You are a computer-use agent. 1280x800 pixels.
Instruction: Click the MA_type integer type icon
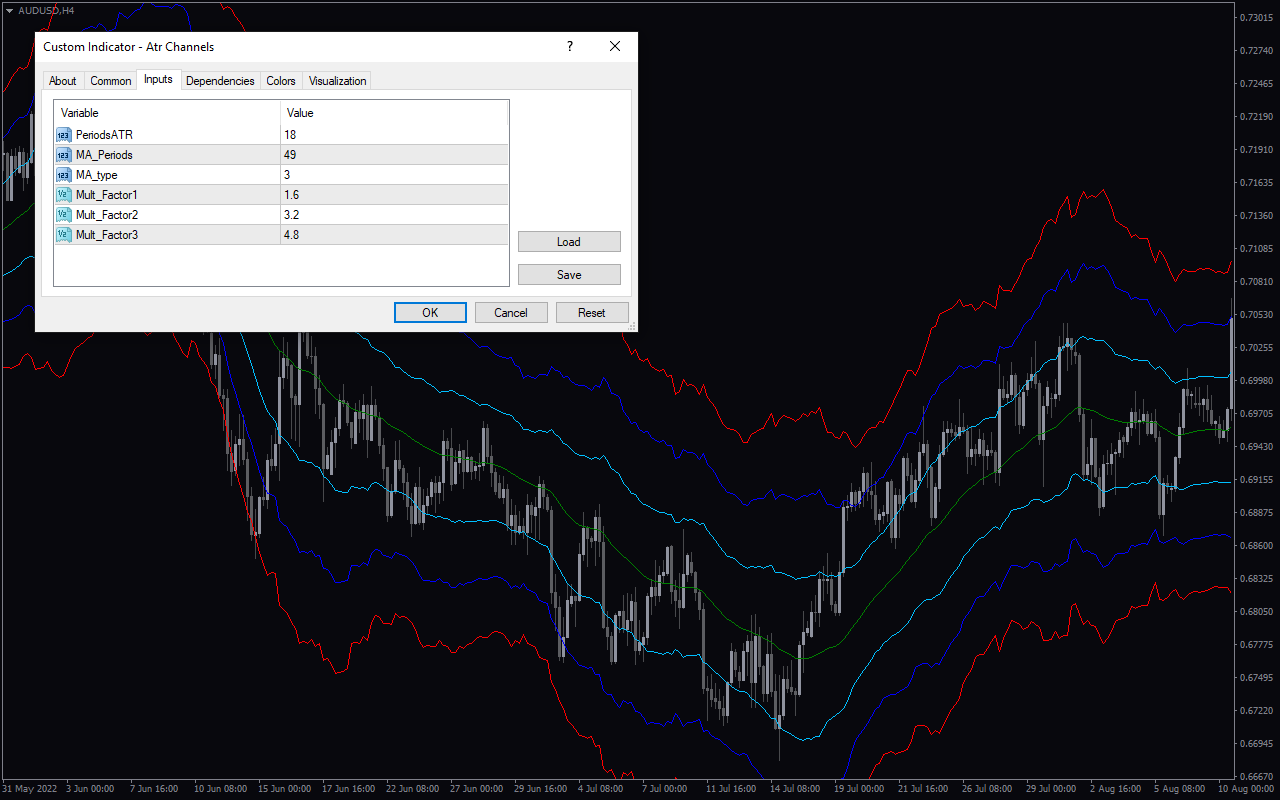[x=64, y=175]
